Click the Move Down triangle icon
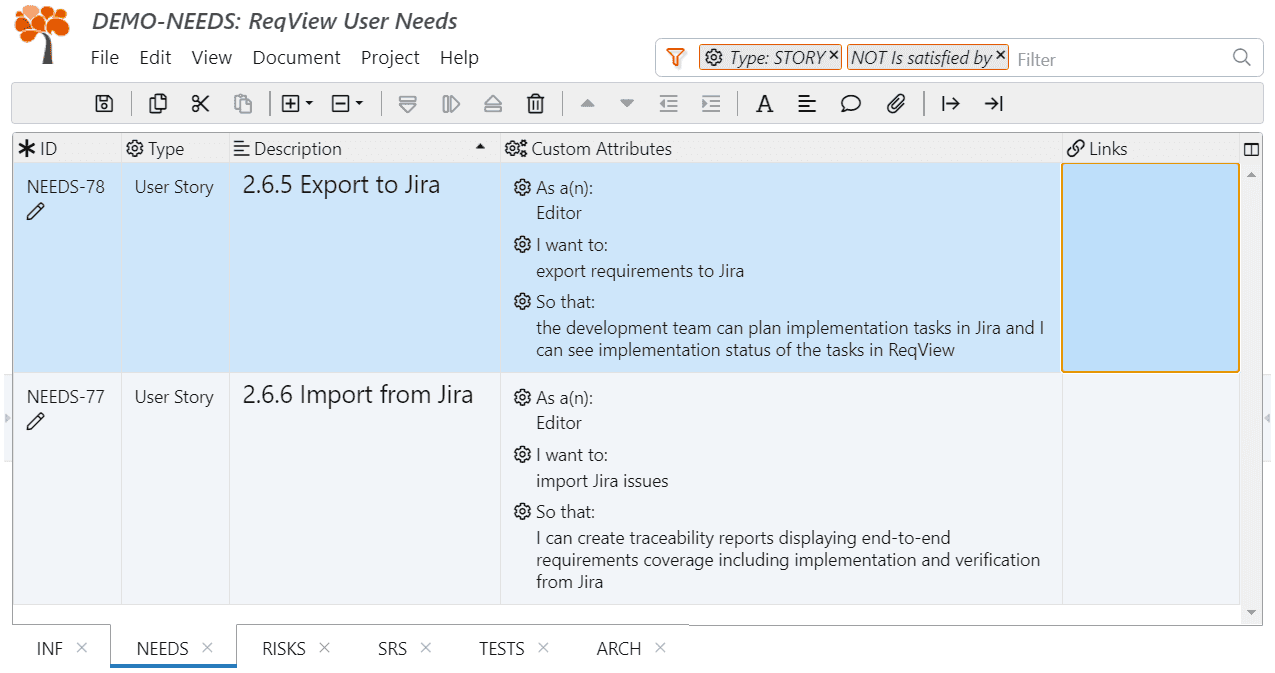Screen dimensions: 1275x673 point(627,103)
